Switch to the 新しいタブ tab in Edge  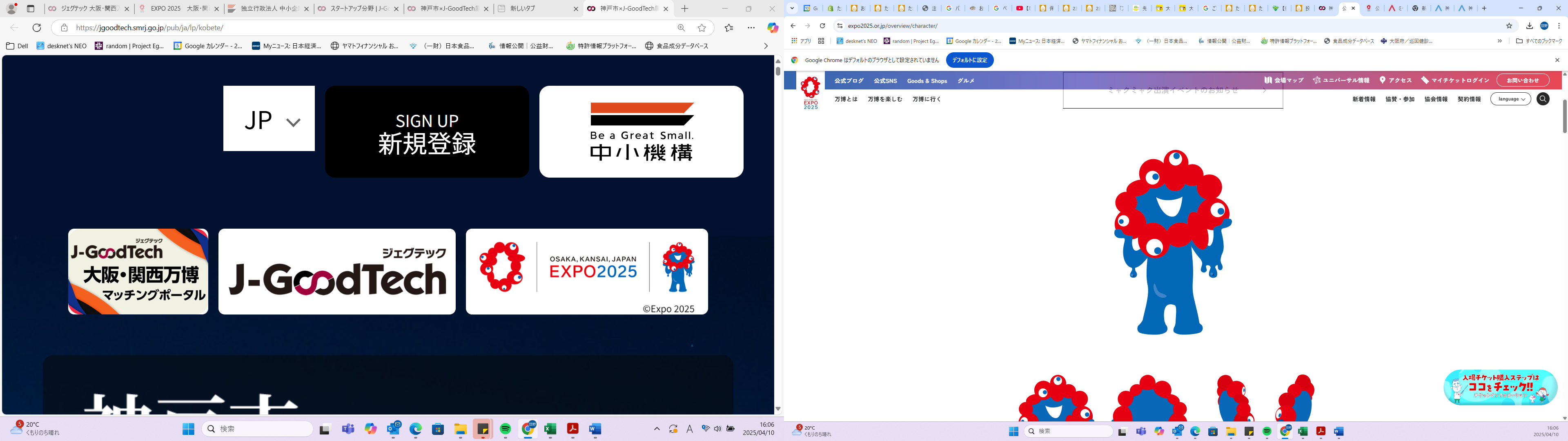[537, 9]
